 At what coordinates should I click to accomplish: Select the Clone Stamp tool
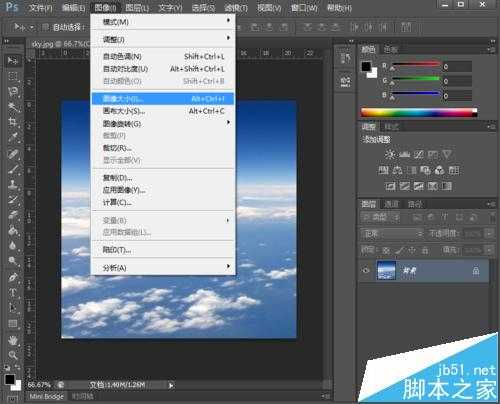tap(13, 184)
